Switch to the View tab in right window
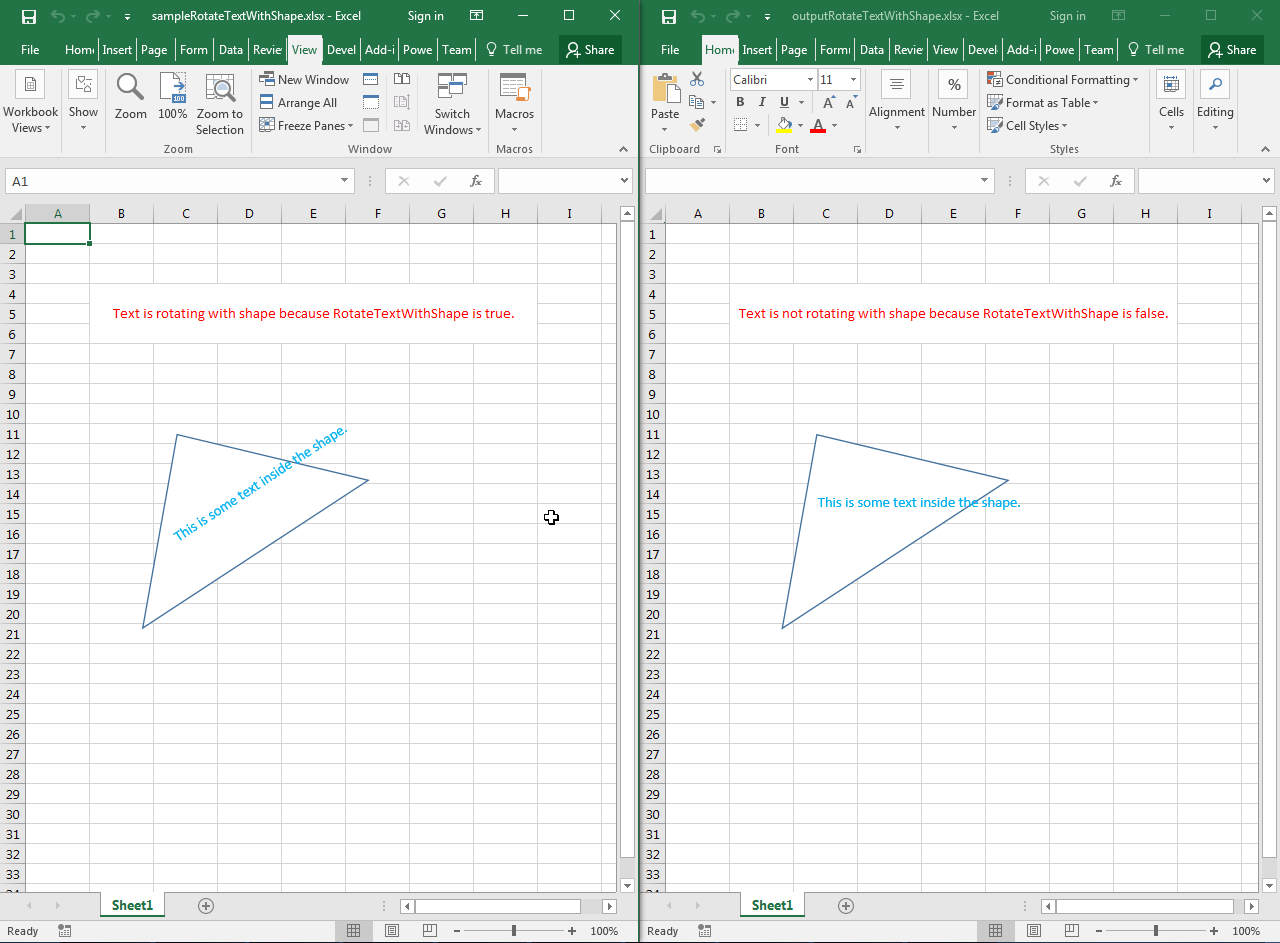 tap(945, 50)
